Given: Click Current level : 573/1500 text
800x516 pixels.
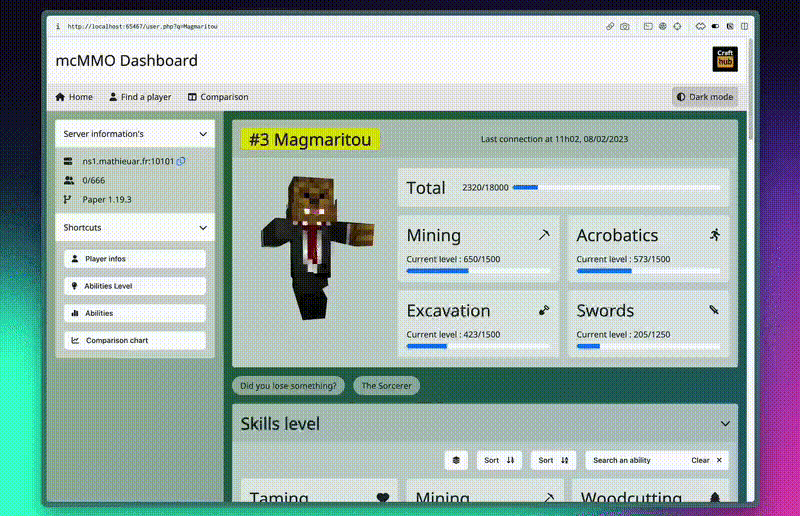Looking at the screenshot, I should tap(623, 259).
